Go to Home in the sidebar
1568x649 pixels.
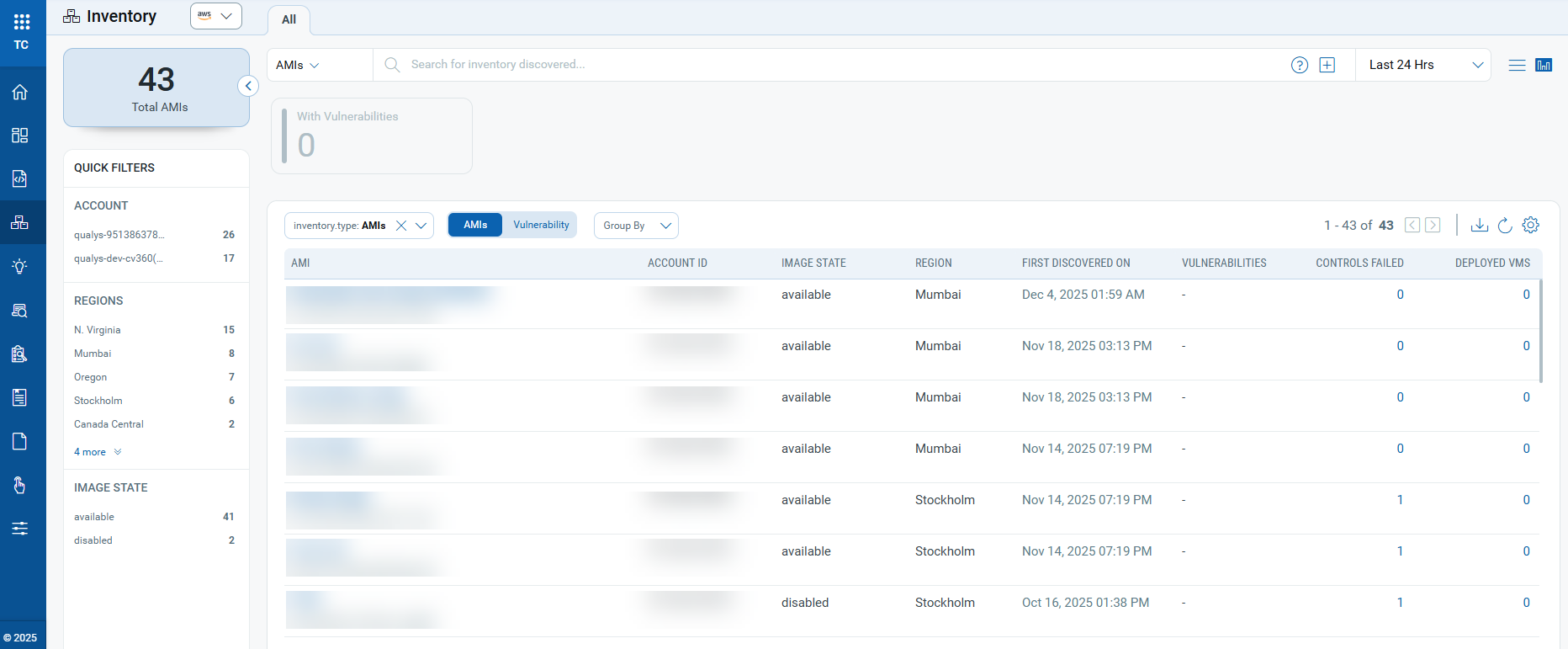click(20, 92)
